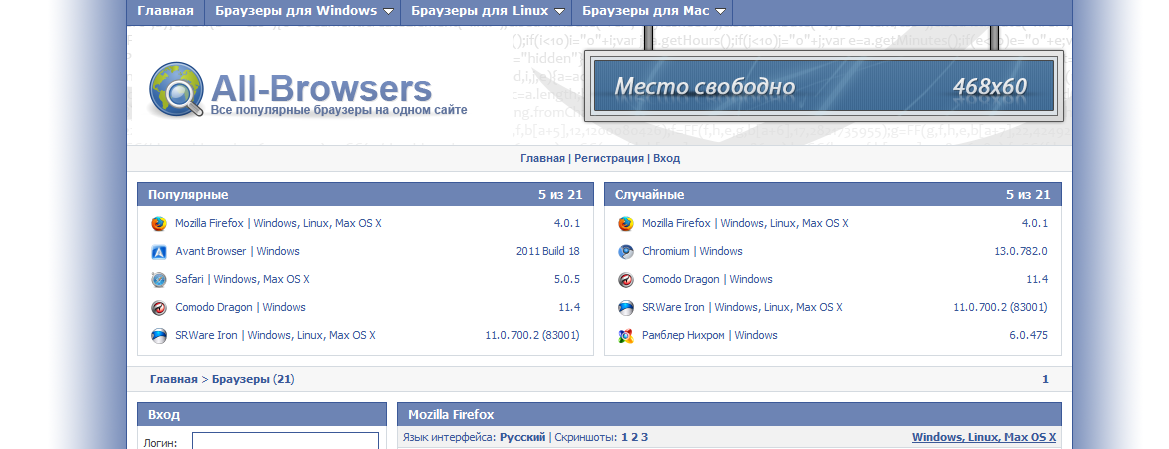
Task: Click version 5.0.5 text
Action: point(565,279)
